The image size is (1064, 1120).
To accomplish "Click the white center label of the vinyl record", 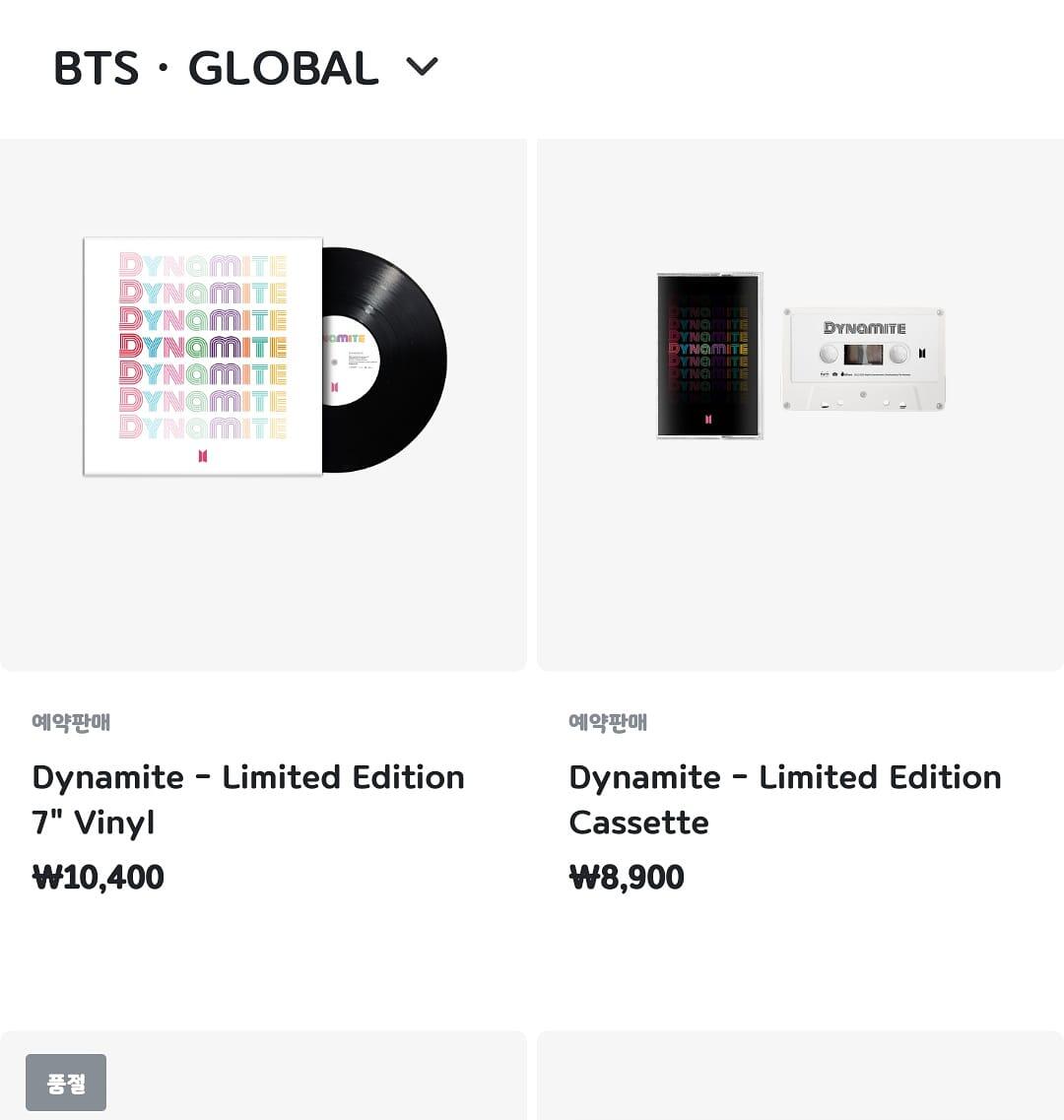I will 345,361.
